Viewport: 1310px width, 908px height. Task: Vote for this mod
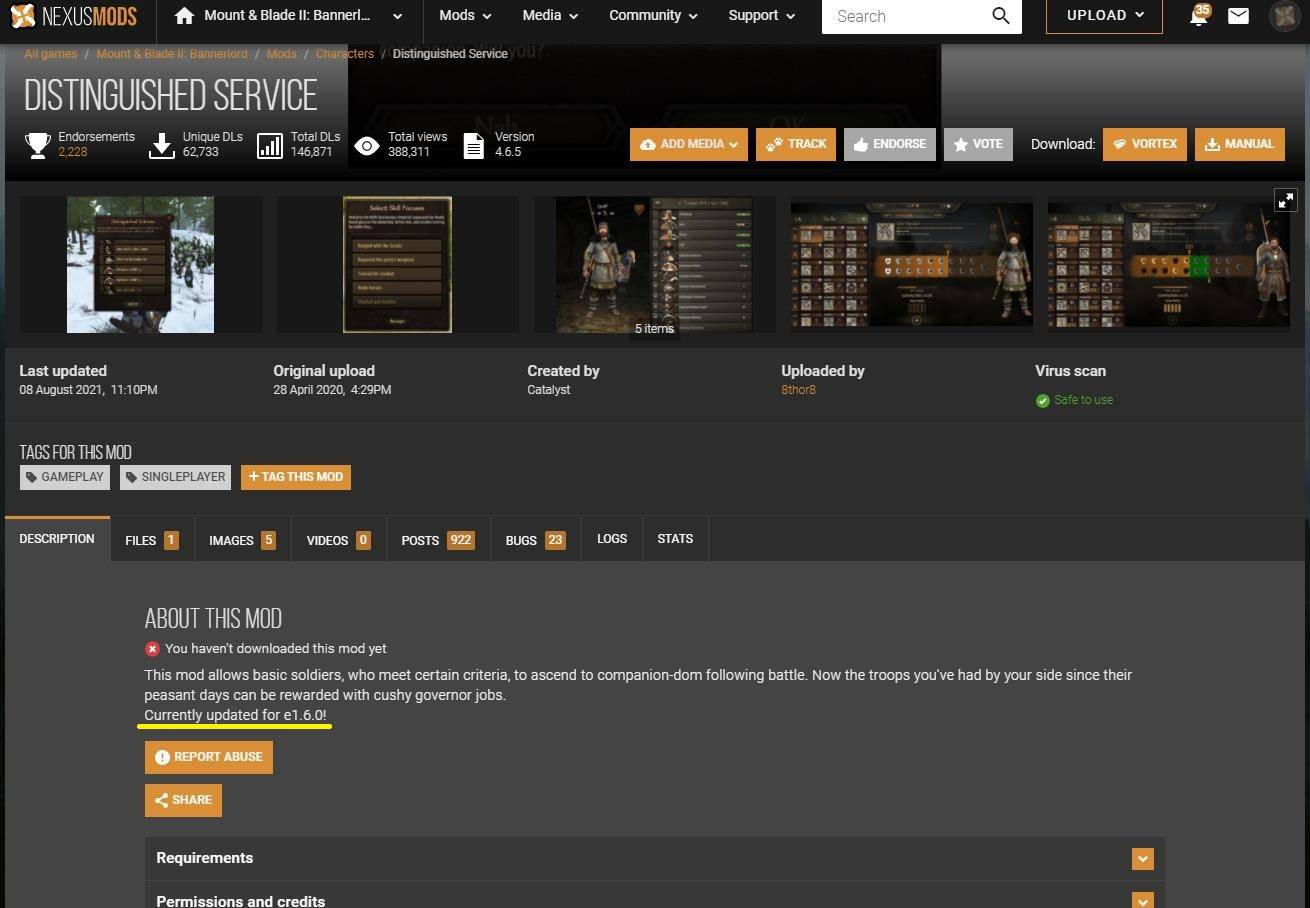[x=978, y=144]
